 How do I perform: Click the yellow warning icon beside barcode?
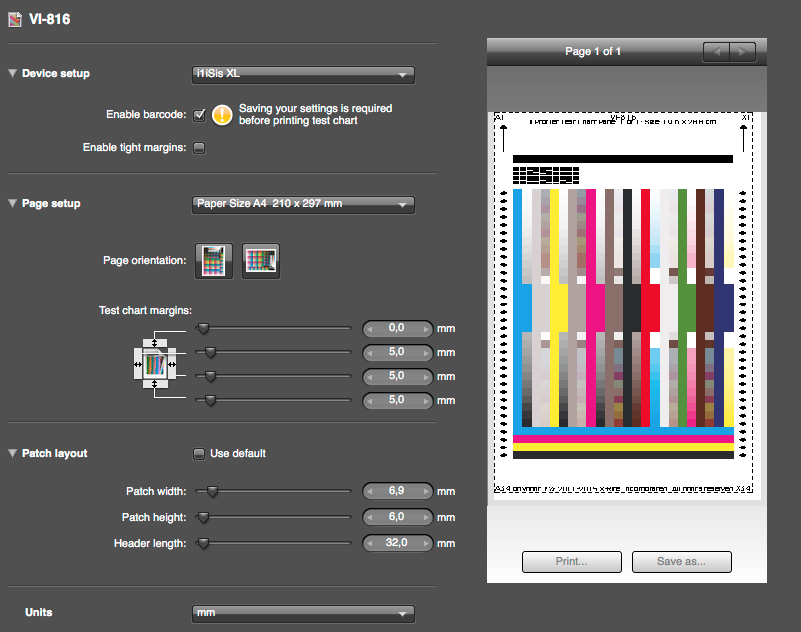(222, 115)
